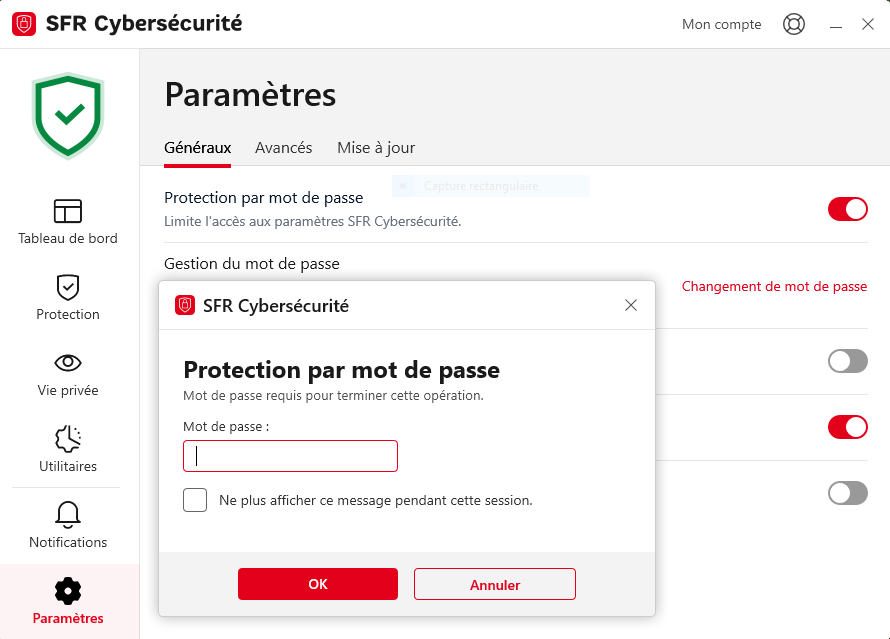Screen dimensions: 890x639
Task: Open the Mon compte menu
Action: (721, 24)
